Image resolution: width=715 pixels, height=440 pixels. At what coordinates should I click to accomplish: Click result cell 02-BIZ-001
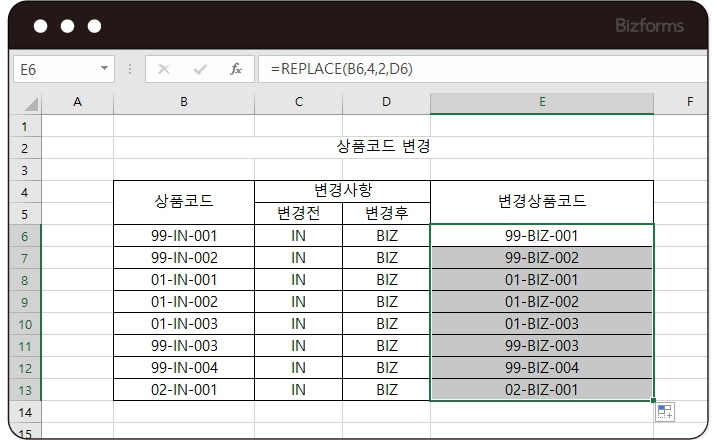click(x=542, y=390)
